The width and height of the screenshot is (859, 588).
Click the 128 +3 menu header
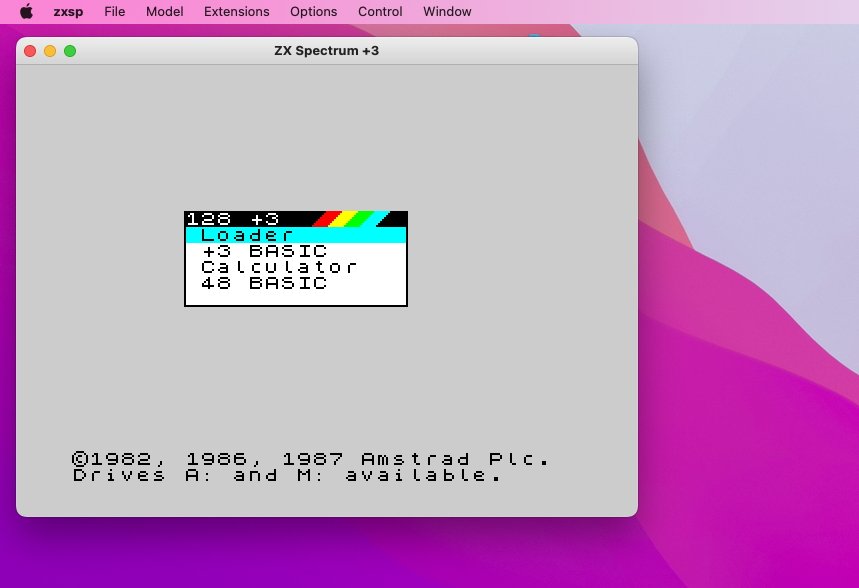(296, 219)
